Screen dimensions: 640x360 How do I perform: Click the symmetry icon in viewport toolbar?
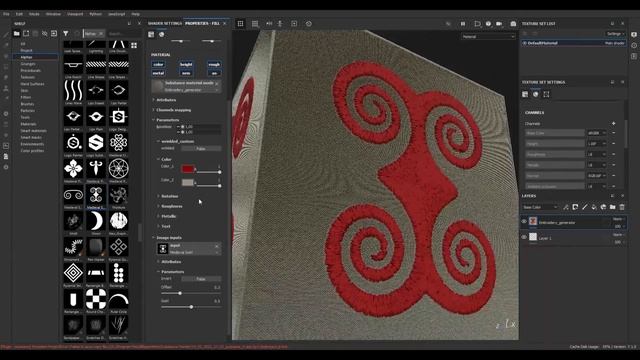(269, 24)
